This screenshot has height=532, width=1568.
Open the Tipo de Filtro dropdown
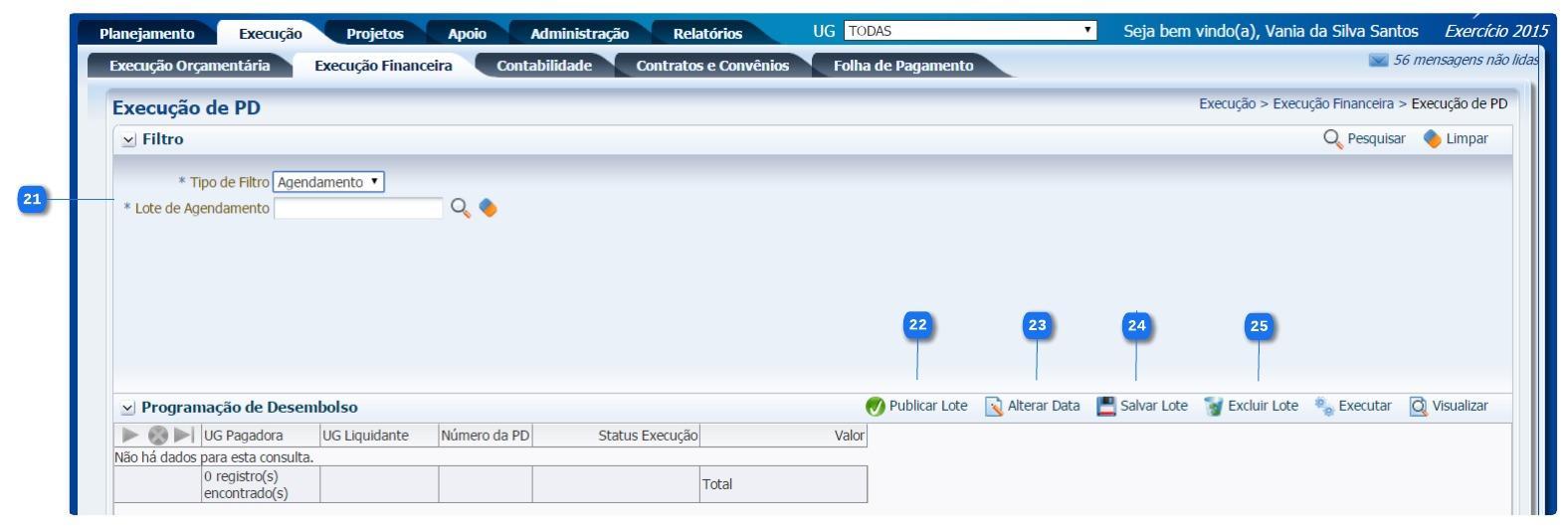327,182
